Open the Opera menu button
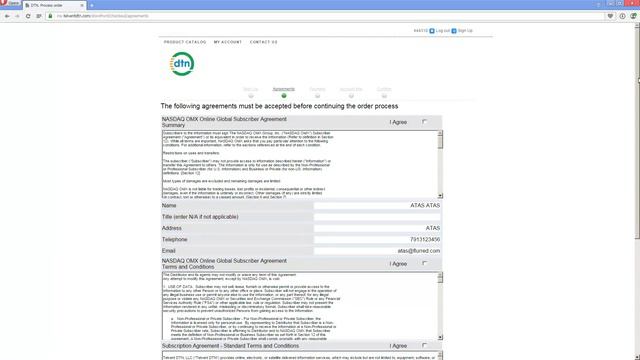The height and width of the screenshot is (360, 640). [x=10, y=3]
